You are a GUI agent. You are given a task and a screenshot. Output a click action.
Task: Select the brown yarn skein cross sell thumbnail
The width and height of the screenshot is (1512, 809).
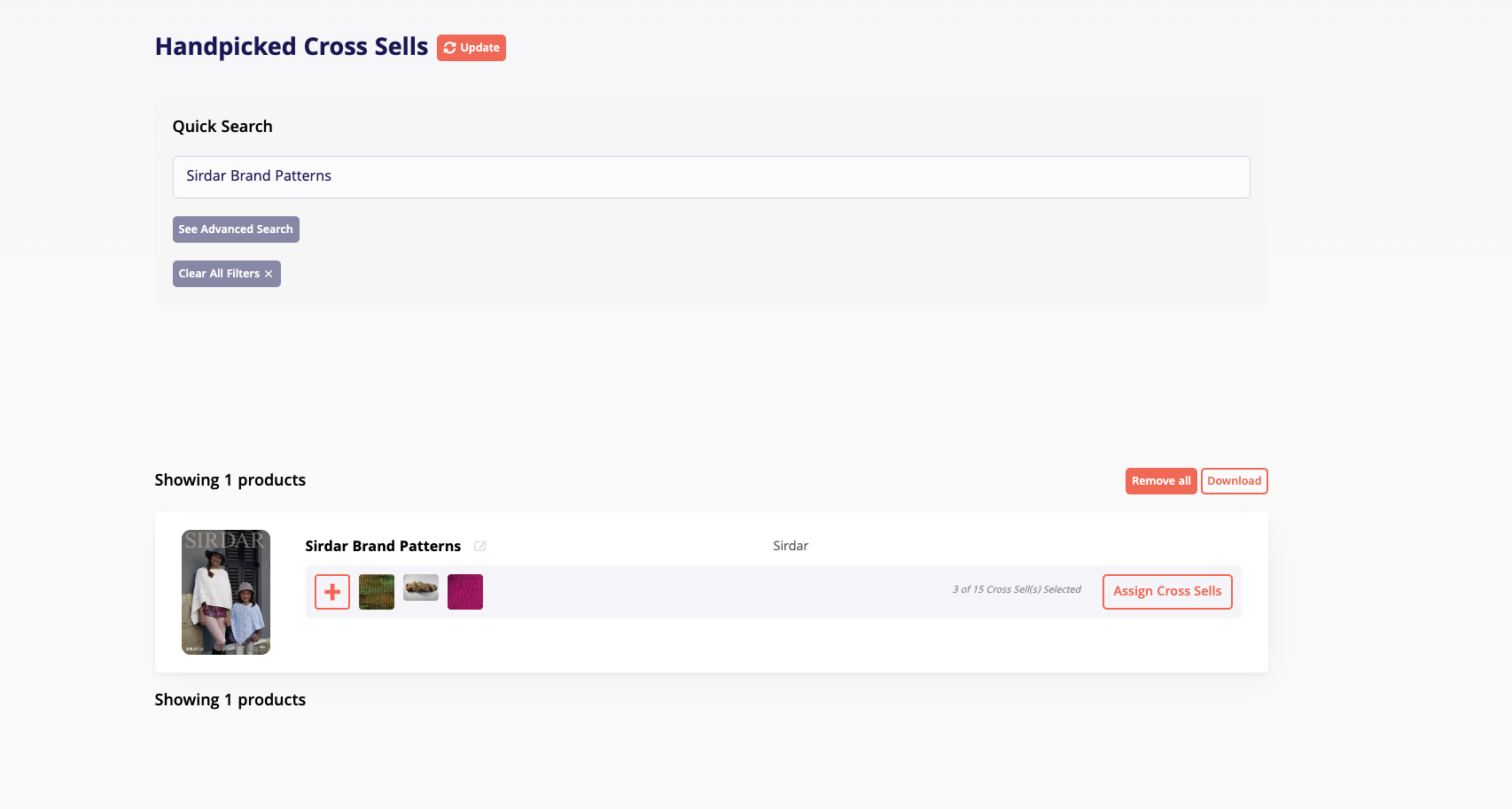421,588
